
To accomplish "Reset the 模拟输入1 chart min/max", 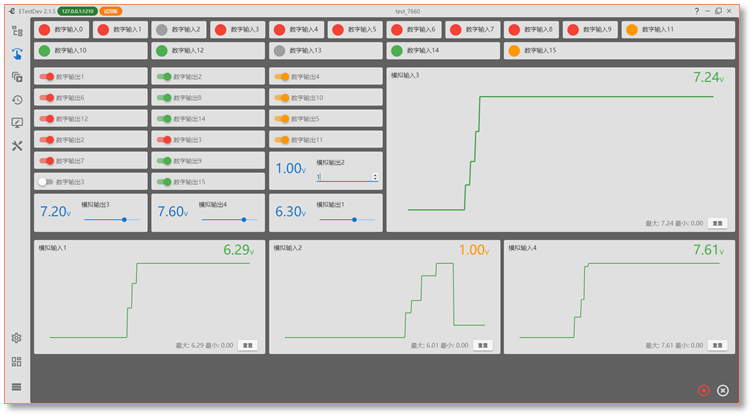I will coord(248,346).
